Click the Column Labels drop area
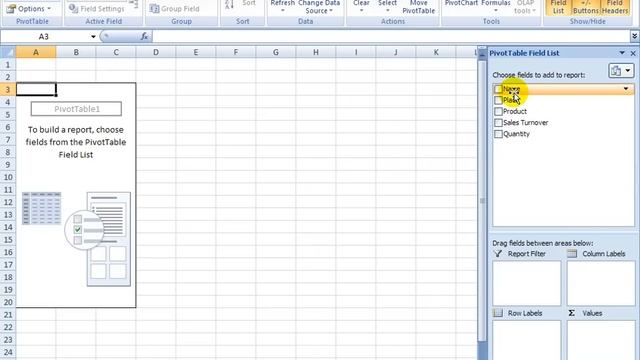Image resolution: width=640 pixels, height=360 pixels. pyautogui.click(x=601, y=283)
